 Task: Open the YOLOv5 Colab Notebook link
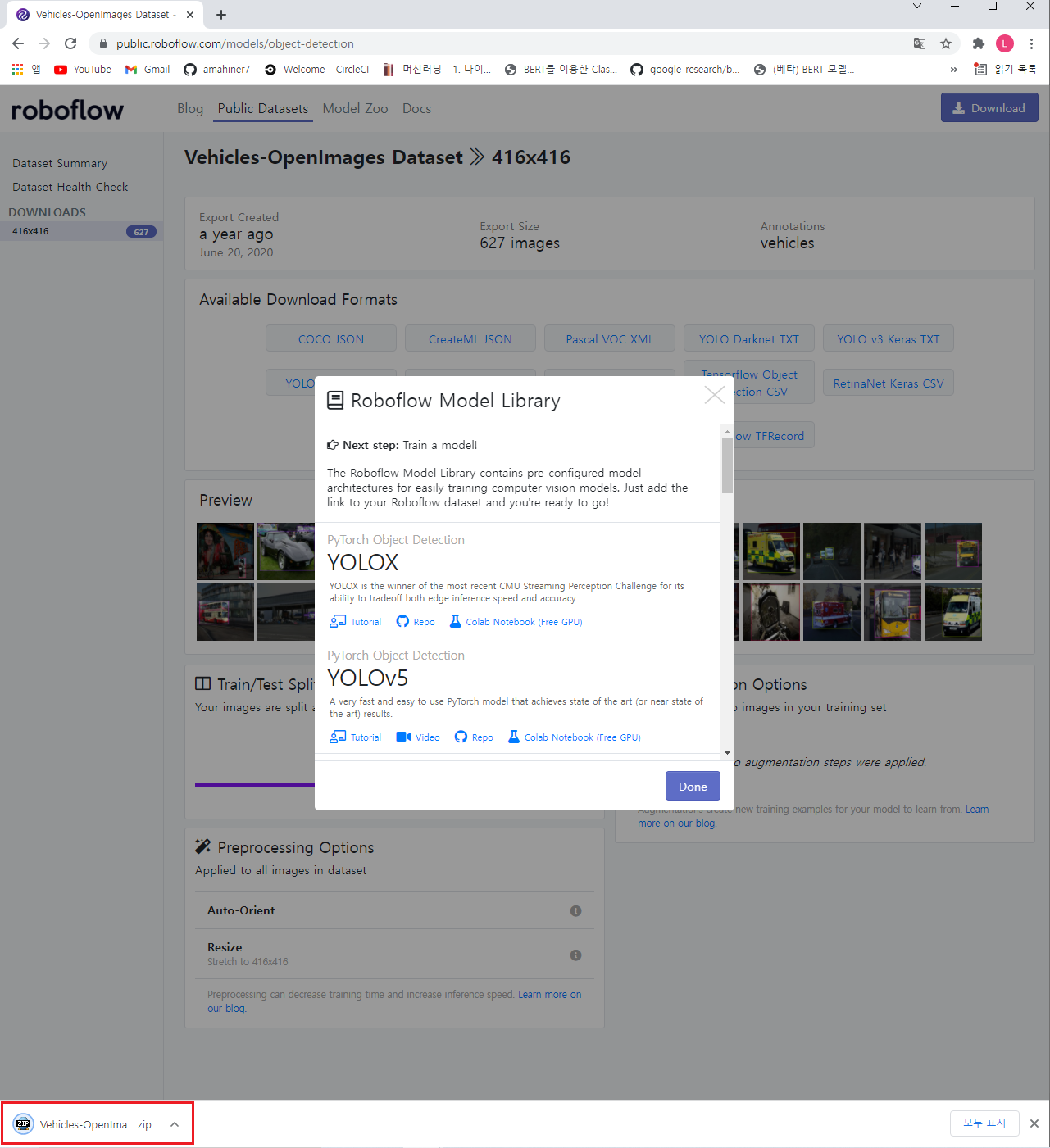click(x=575, y=737)
